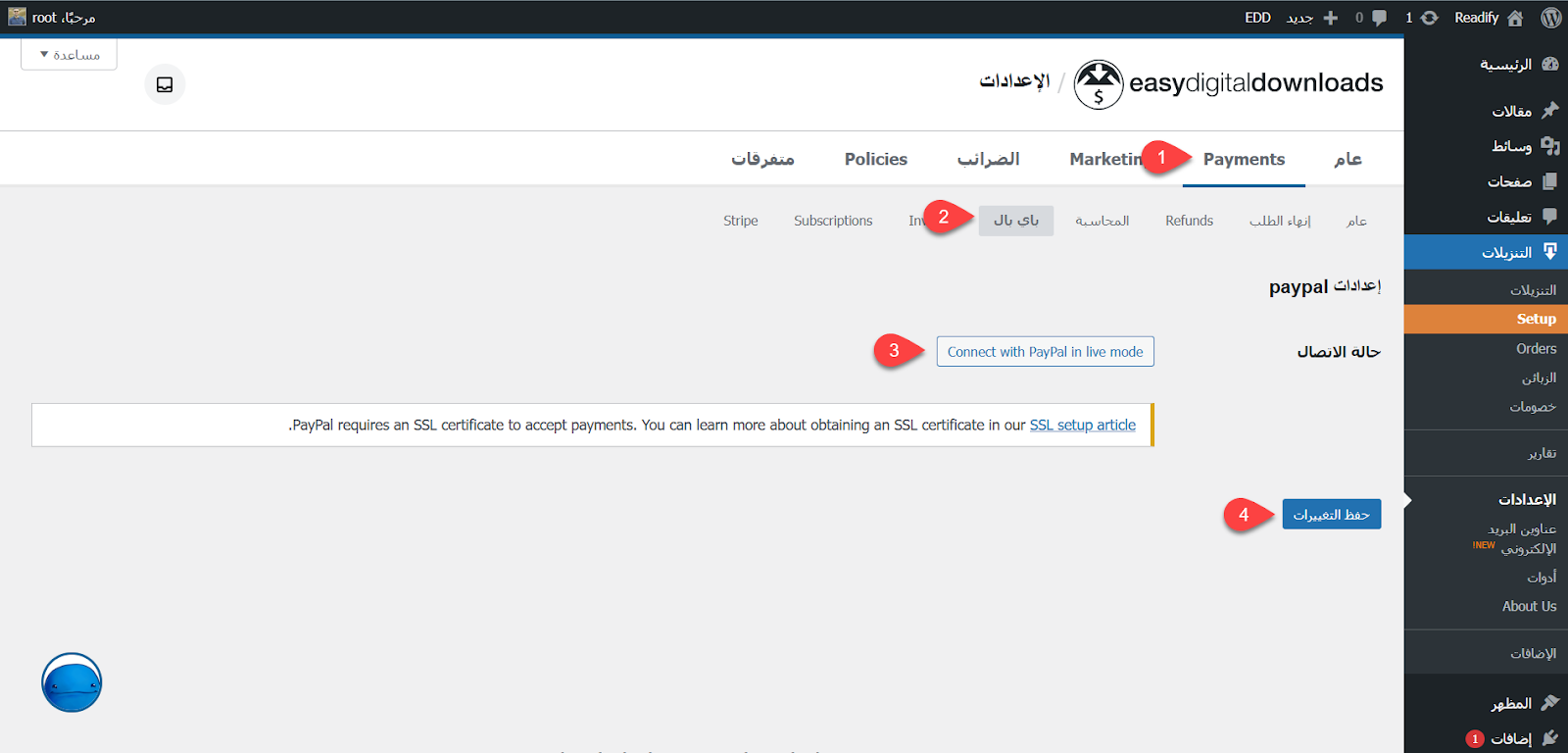Open the وسائط media icon

(x=1550, y=146)
